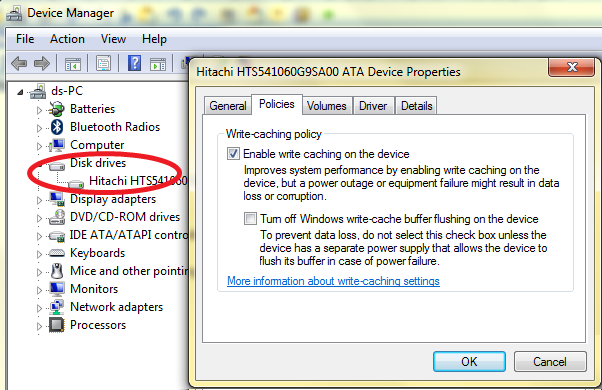This screenshot has height=390, width=602.
Task: Select the Network adapters tree label
Action: click(116, 307)
